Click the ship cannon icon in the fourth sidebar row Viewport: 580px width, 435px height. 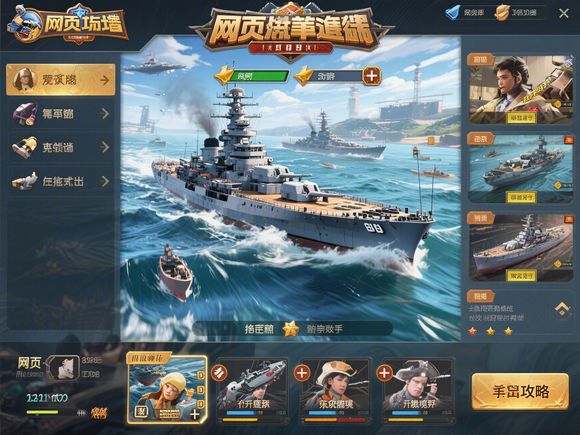point(24,181)
